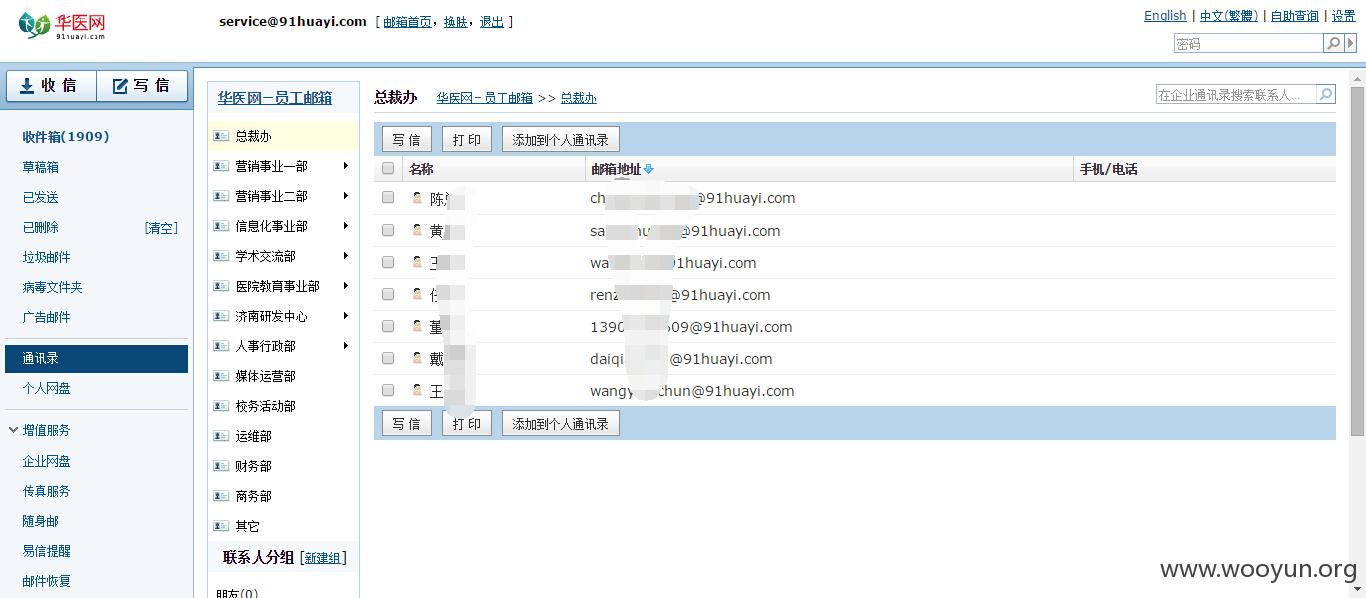Click the 华医网 logo
This screenshot has height=598, width=1366.
[x=61, y=26]
